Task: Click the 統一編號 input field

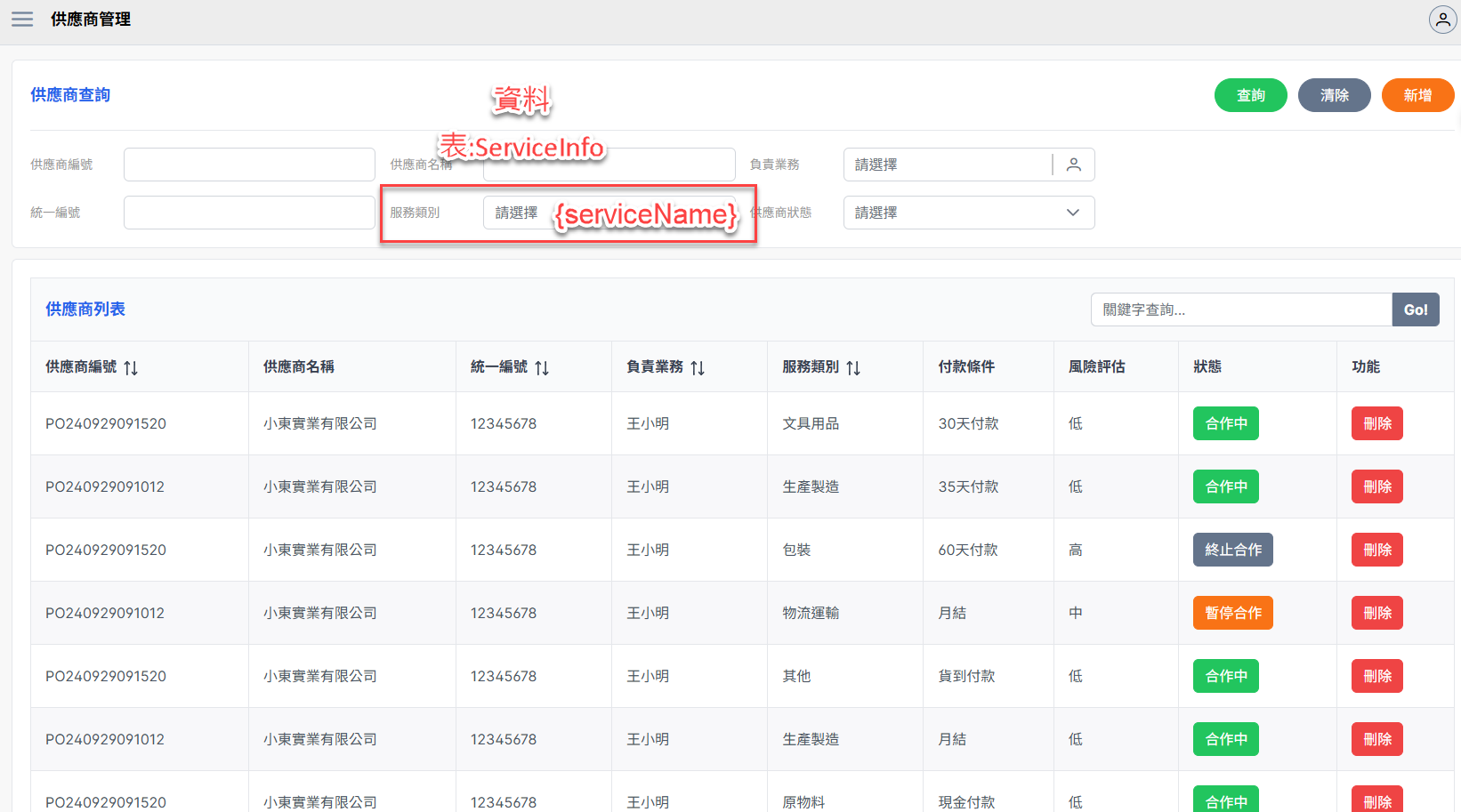Action: pyautogui.click(x=249, y=213)
